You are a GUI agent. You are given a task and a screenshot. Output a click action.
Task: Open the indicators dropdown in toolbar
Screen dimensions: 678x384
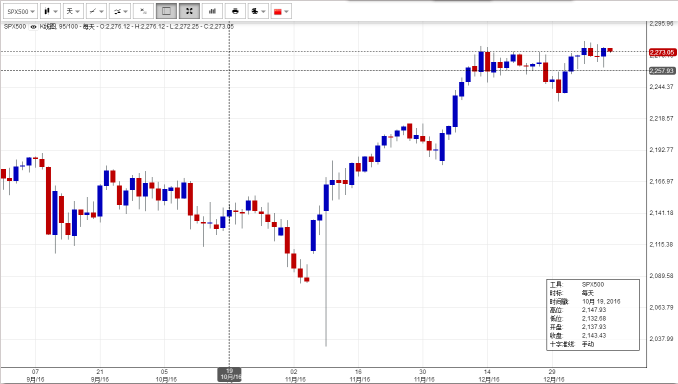point(120,11)
